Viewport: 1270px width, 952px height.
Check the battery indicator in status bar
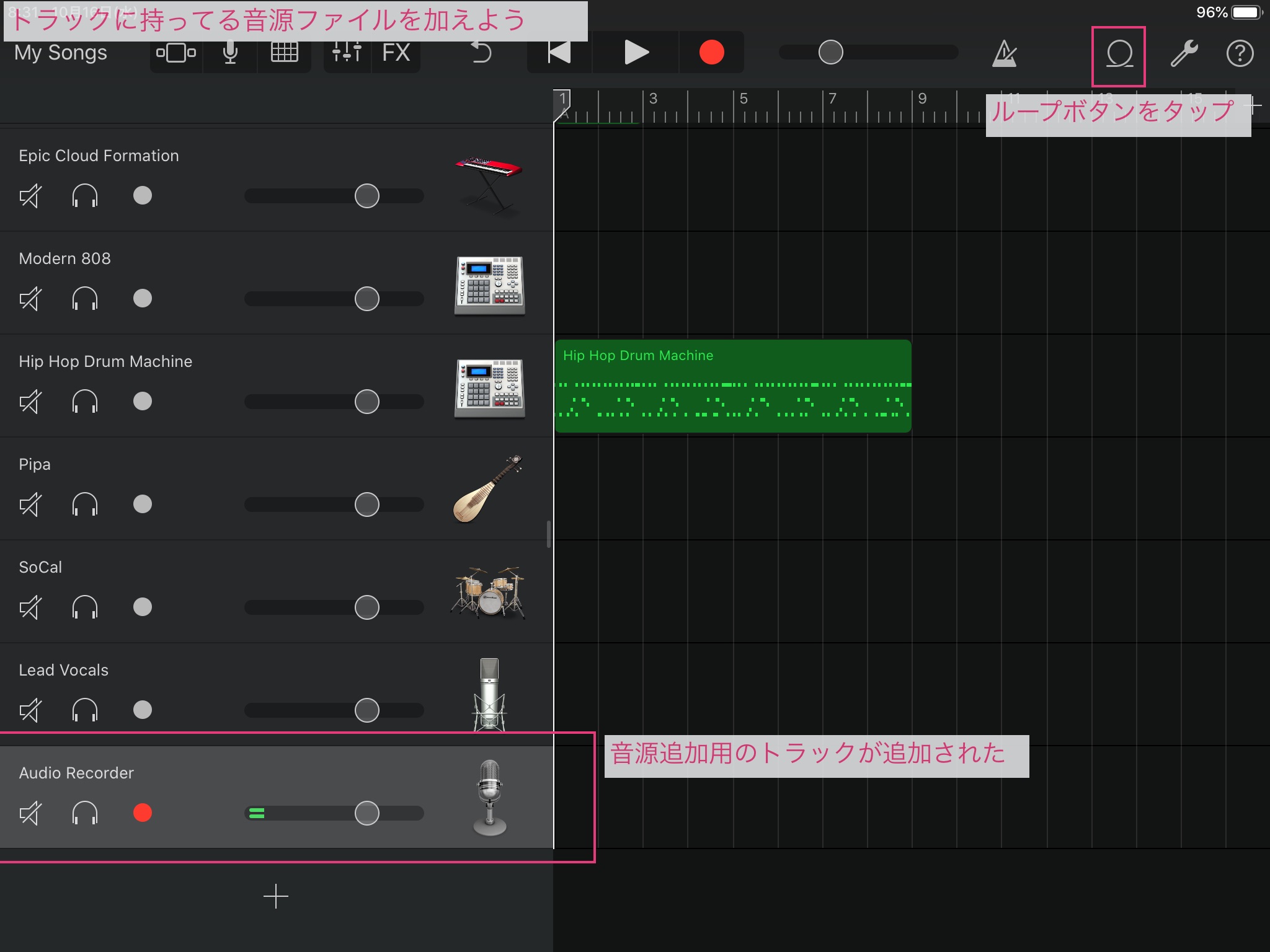(1248, 12)
